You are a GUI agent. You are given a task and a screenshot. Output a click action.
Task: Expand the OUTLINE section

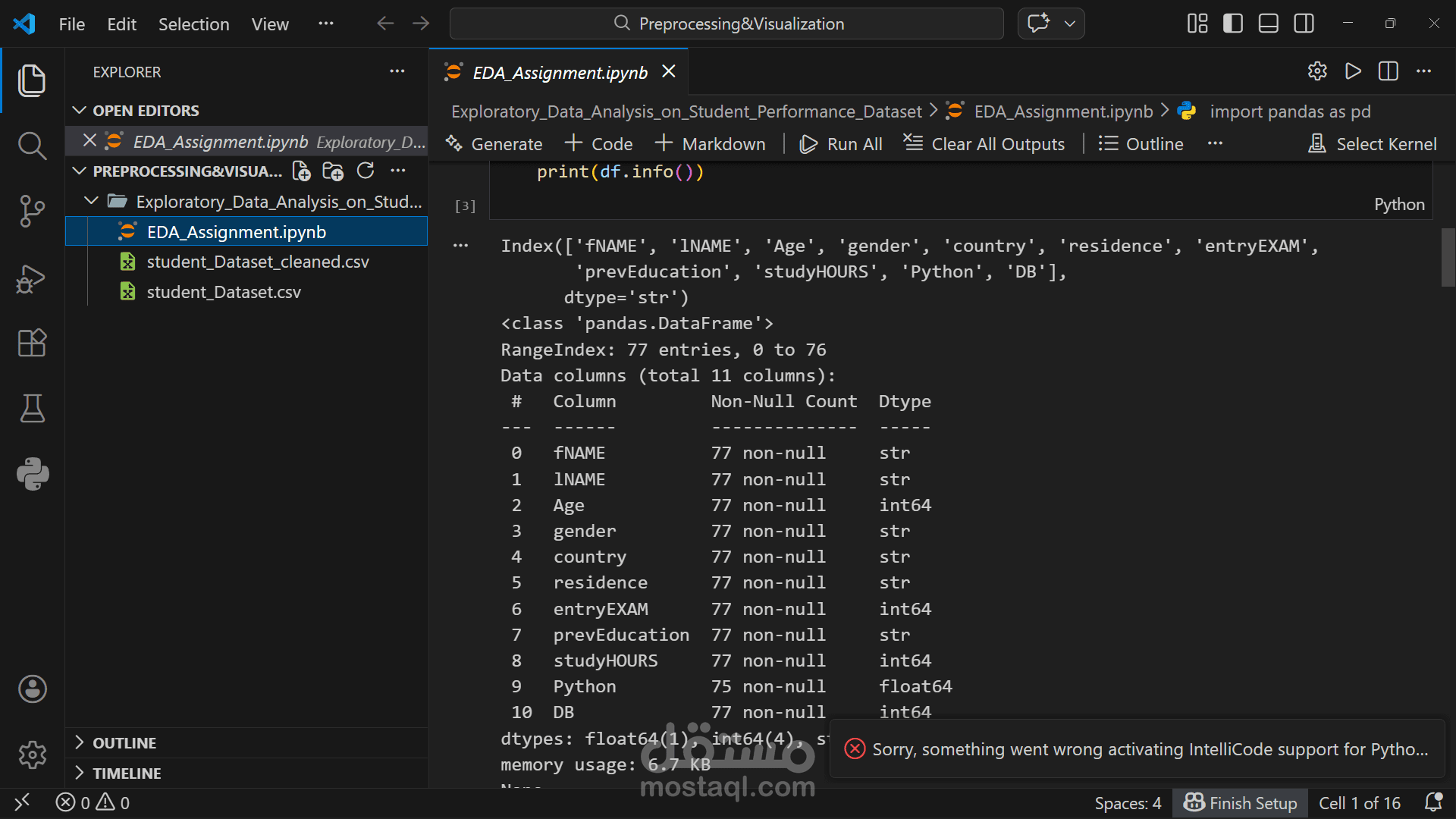pos(124,743)
